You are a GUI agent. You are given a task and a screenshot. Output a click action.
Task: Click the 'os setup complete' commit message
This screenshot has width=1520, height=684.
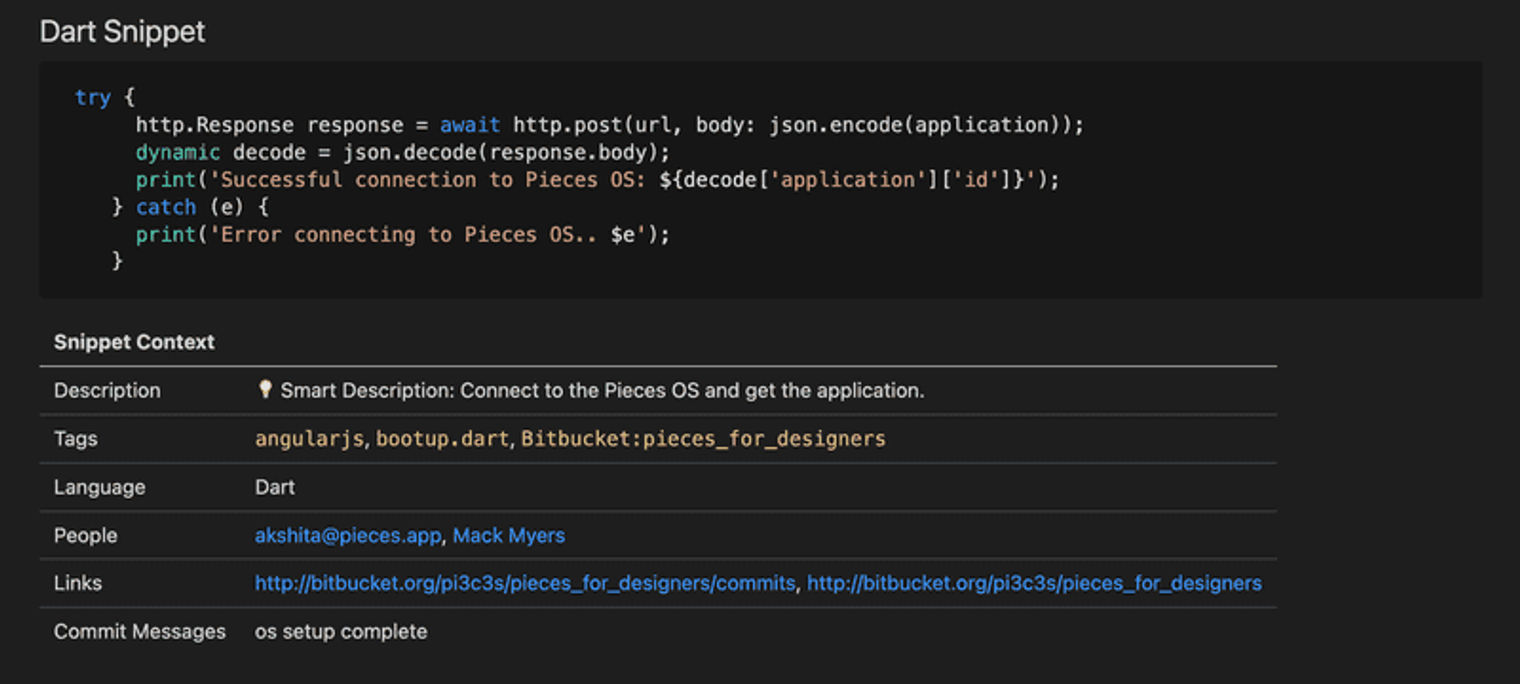(x=341, y=632)
